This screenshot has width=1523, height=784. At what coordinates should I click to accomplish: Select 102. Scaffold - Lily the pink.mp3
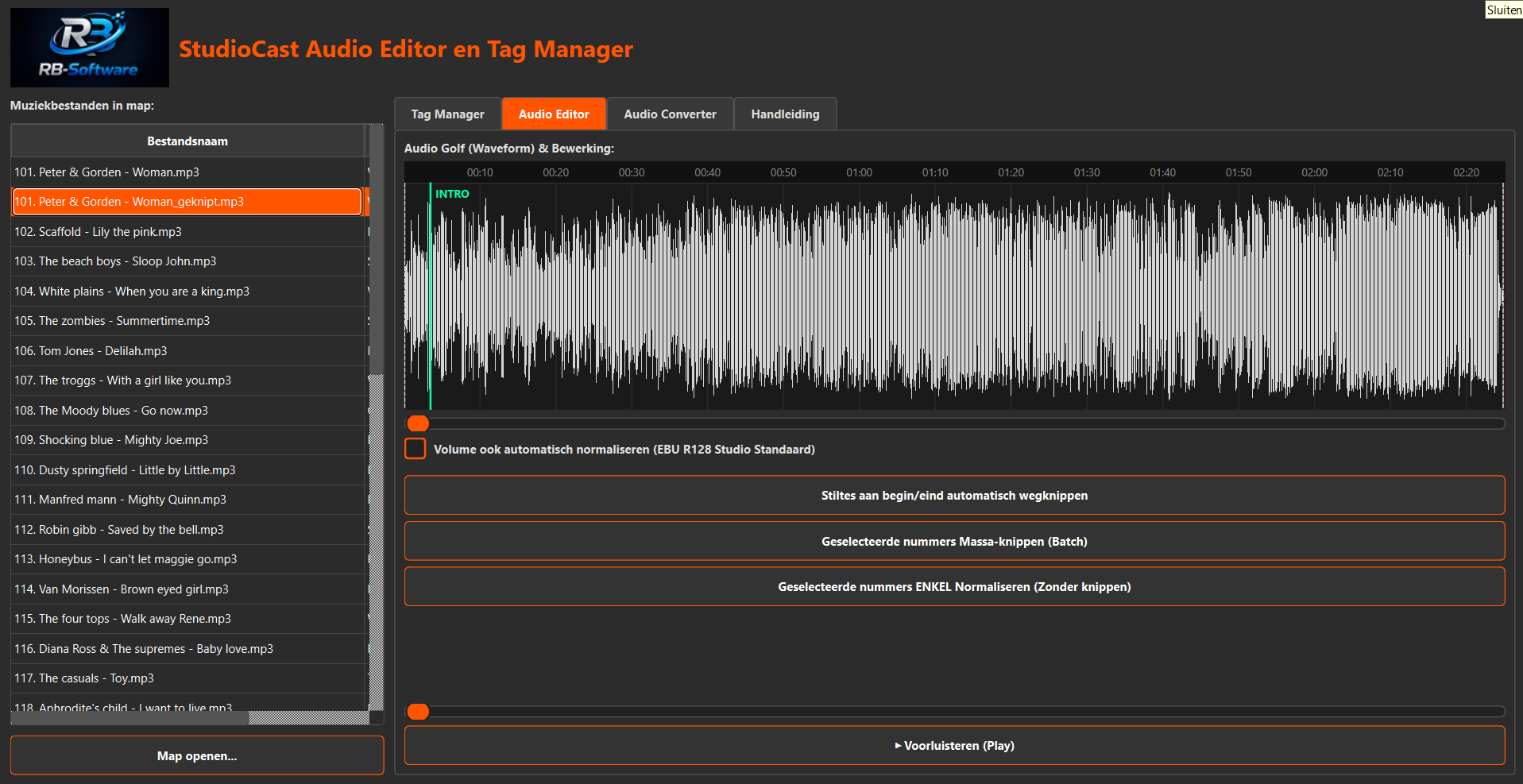(187, 231)
